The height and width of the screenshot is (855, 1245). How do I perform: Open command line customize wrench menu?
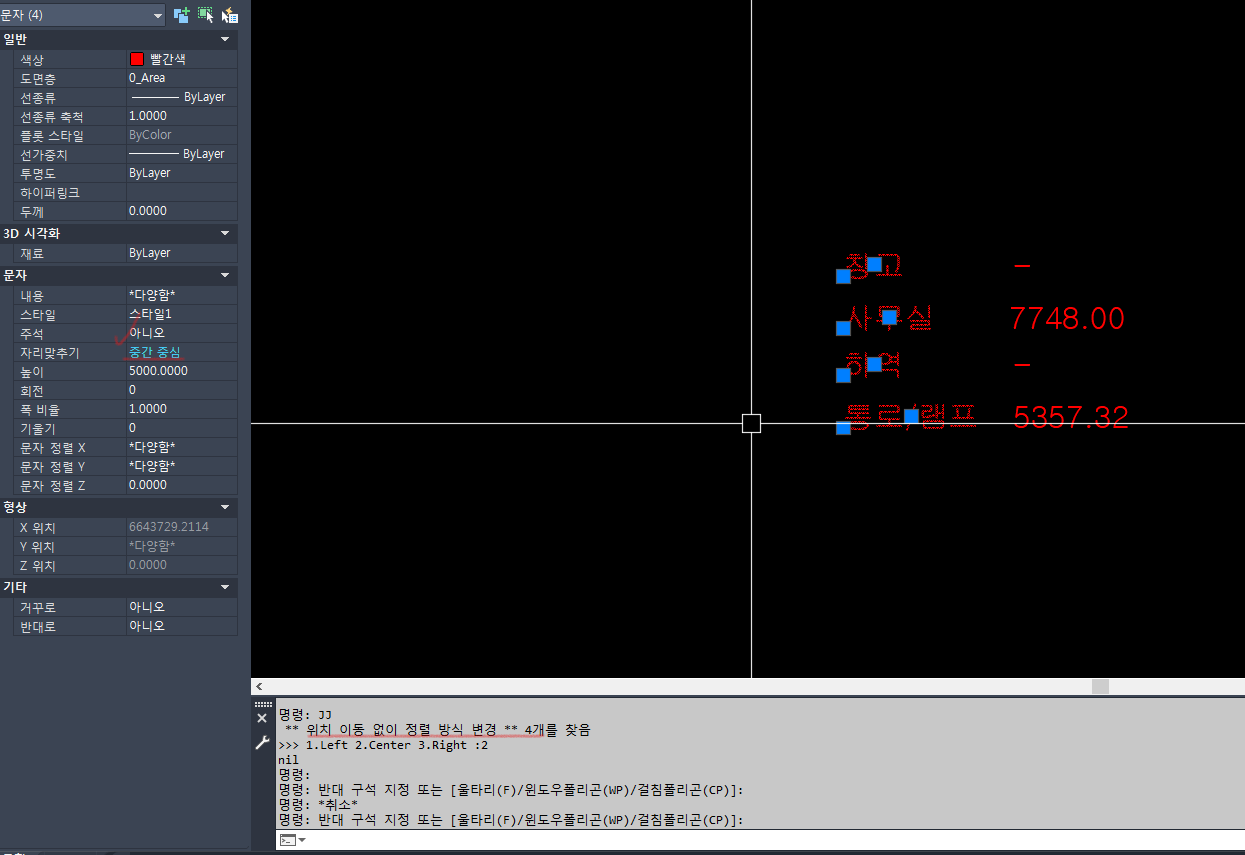[x=262, y=742]
